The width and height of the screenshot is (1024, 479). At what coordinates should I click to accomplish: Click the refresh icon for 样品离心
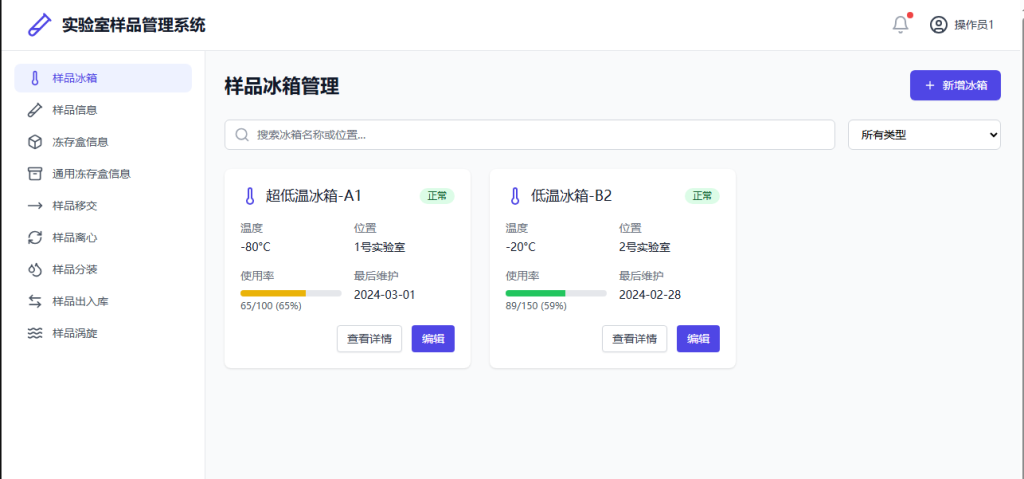[x=35, y=238]
